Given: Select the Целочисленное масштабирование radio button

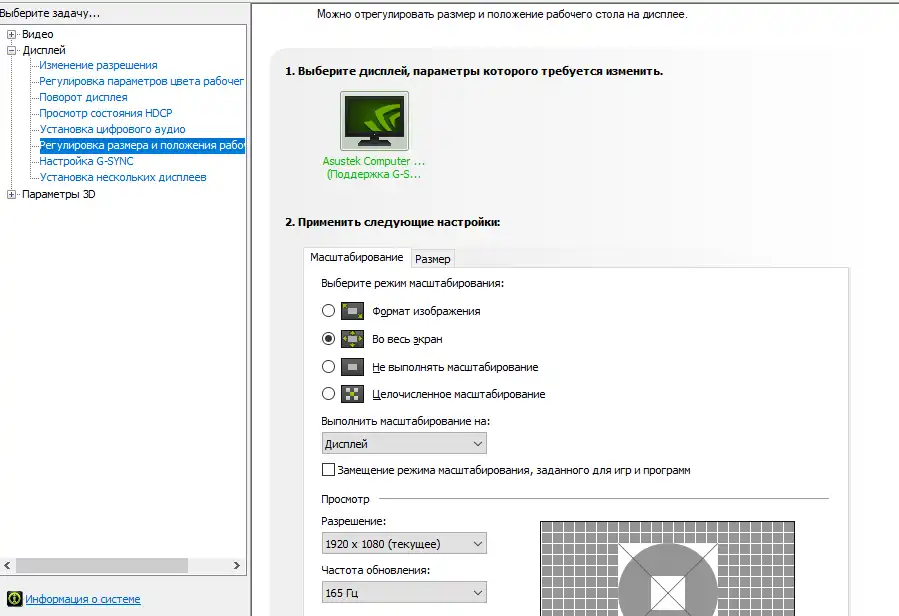Looking at the screenshot, I should pos(328,393).
